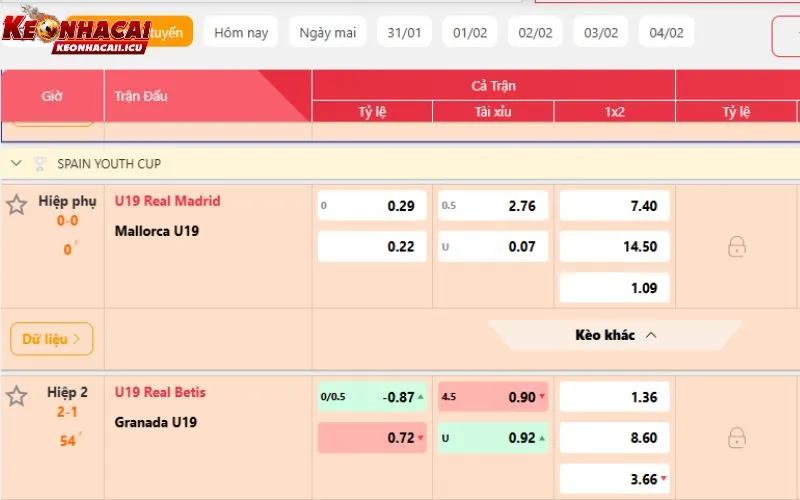The image size is (800, 500).
Task: Switch to the 31/01 date tab
Action: point(404,33)
